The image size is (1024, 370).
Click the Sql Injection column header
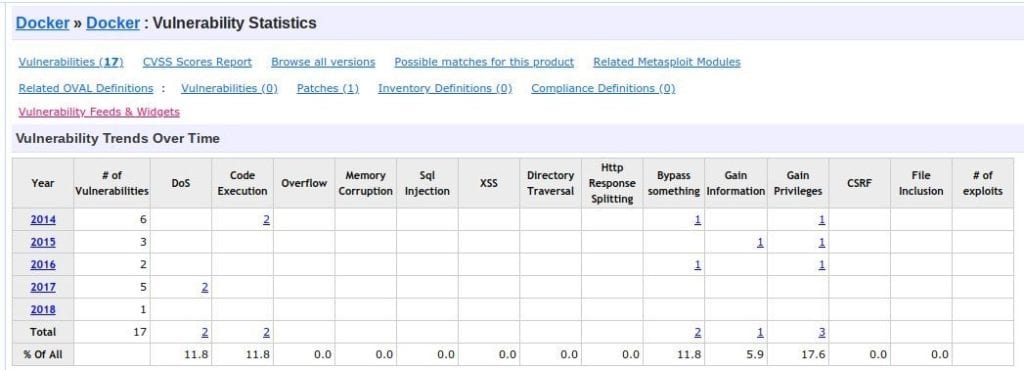[x=427, y=183]
